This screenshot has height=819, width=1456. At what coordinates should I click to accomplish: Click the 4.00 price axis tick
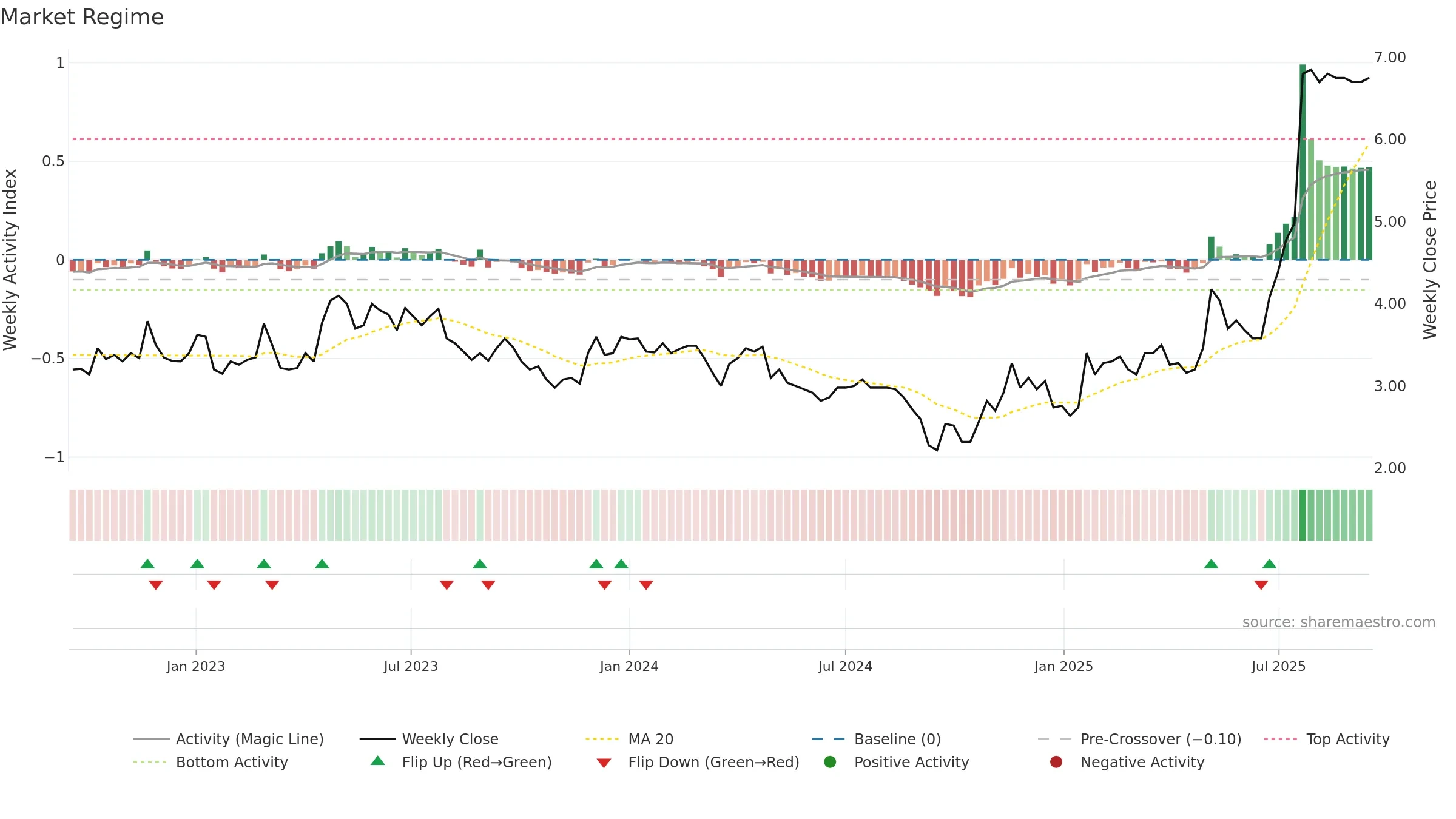pos(1390,304)
